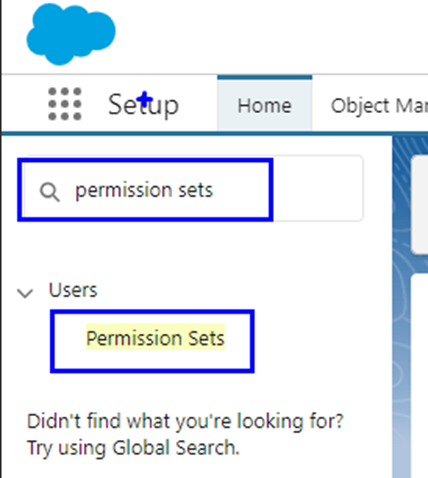The height and width of the screenshot is (478, 428).
Task: Click empty right end of Quick Find box
Action: tap(317, 189)
